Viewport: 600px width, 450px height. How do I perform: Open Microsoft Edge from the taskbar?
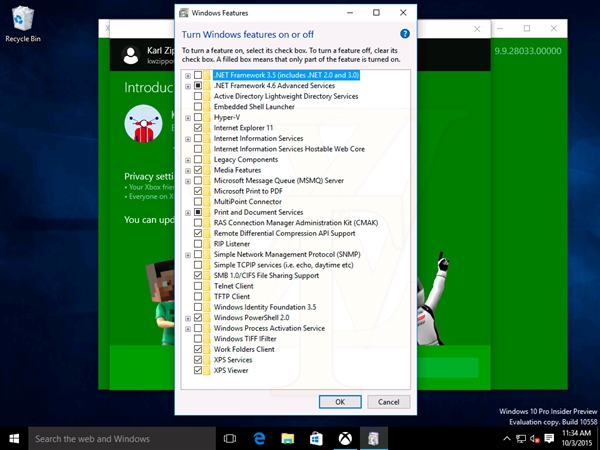click(258, 438)
